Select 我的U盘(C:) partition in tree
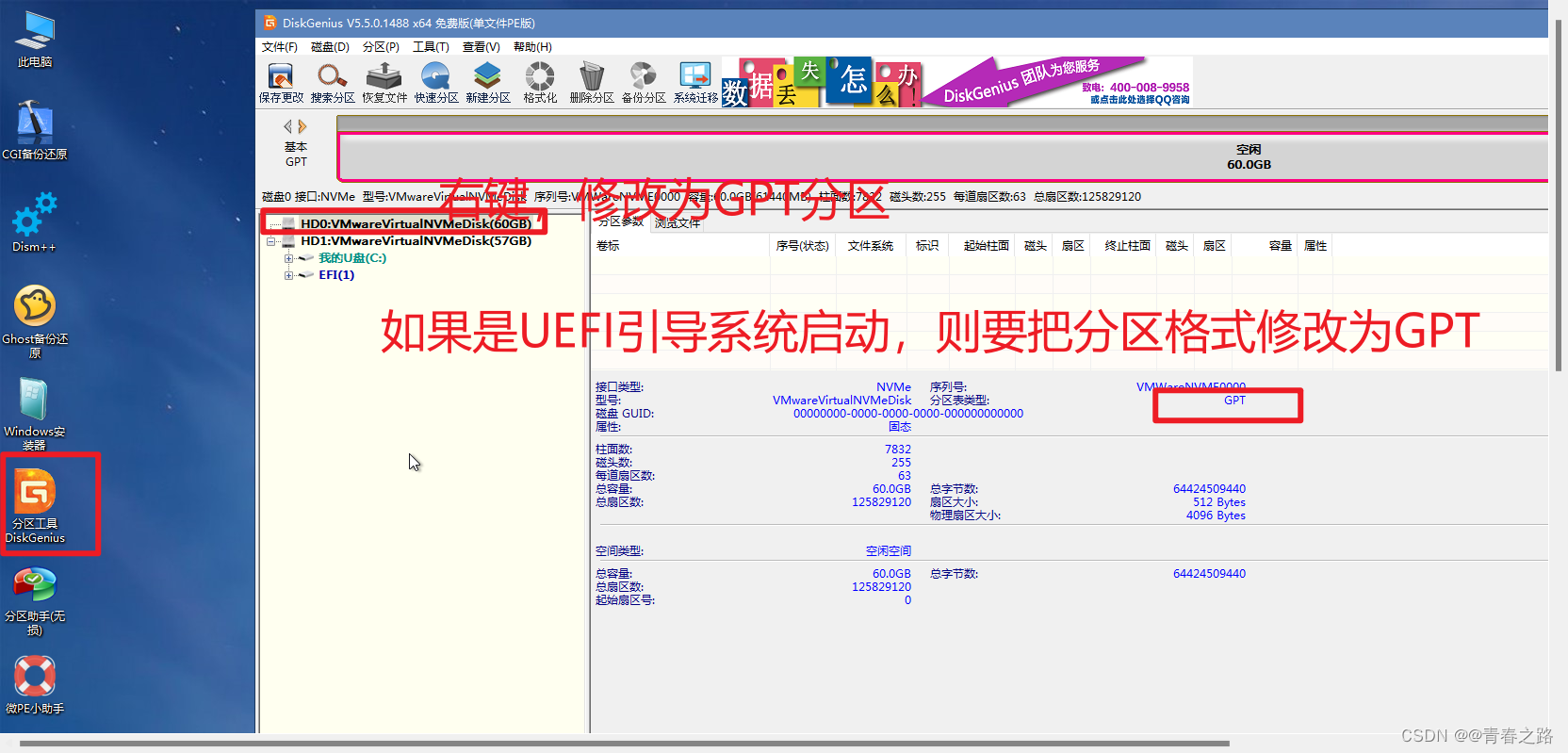Viewport: 1568px width, 753px height. point(352,257)
